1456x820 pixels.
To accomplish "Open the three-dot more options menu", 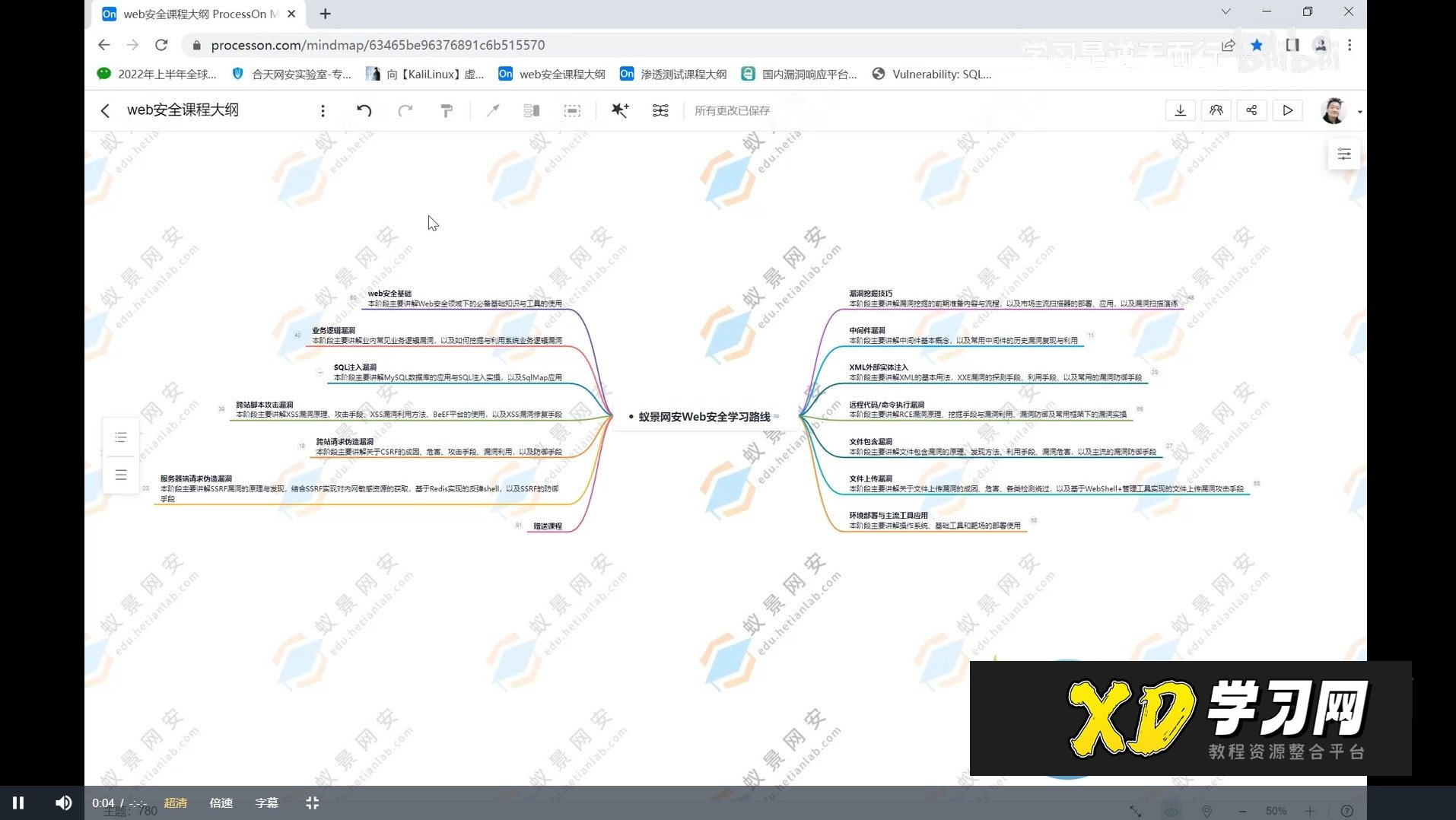I will (x=323, y=110).
